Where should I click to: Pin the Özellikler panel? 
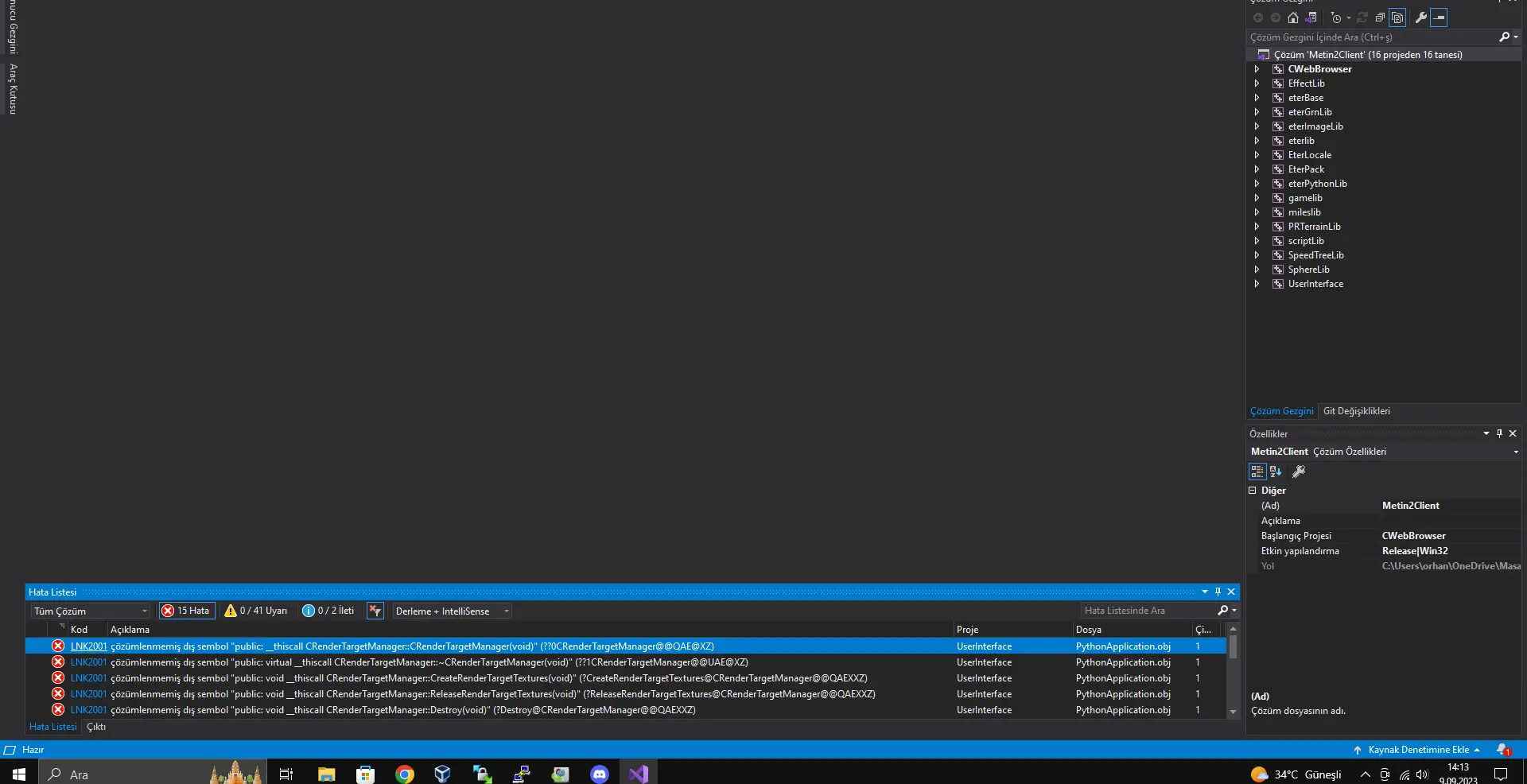pos(1499,433)
